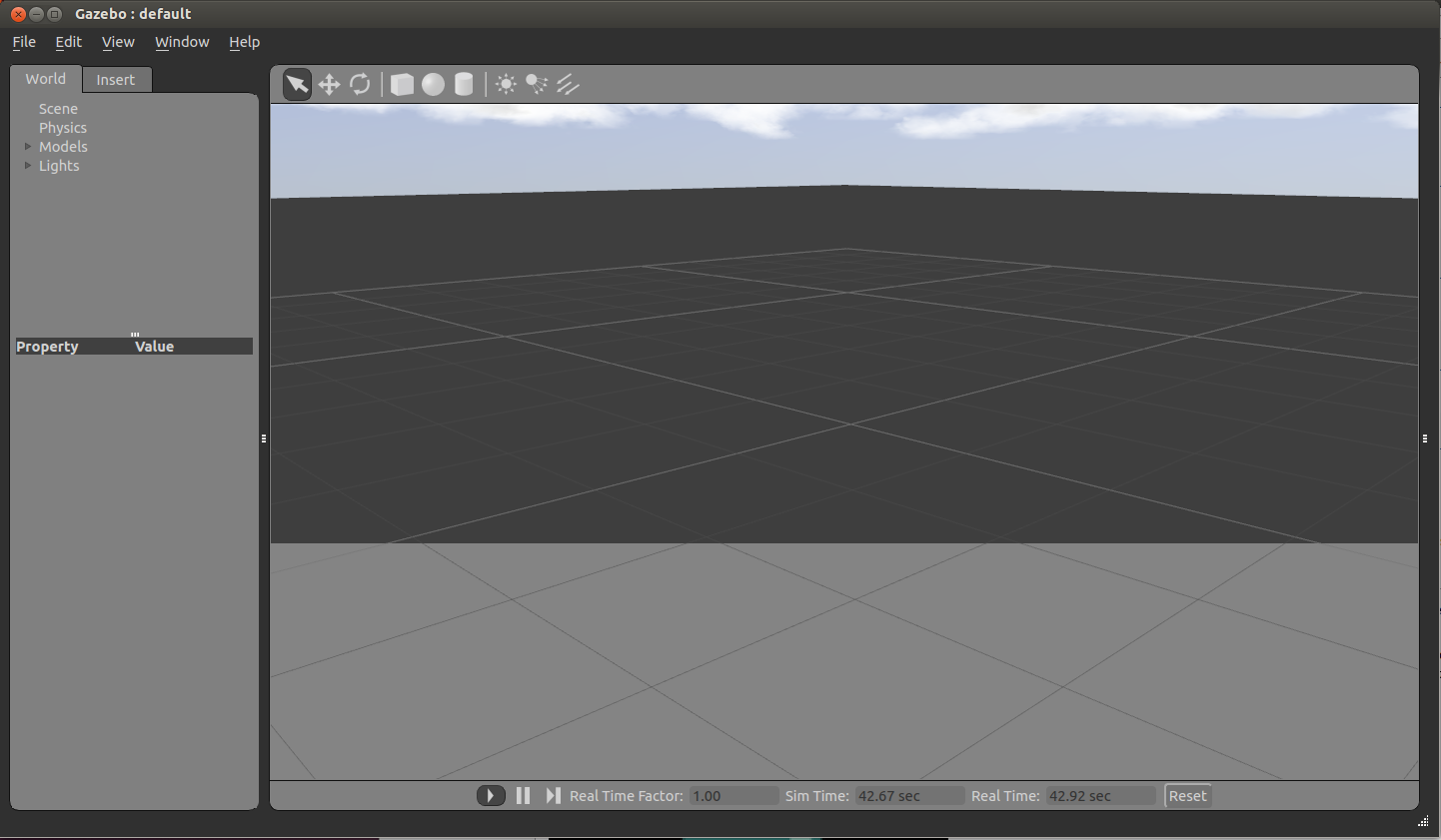Activate the translate move tool
1441x840 pixels.
(329, 85)
